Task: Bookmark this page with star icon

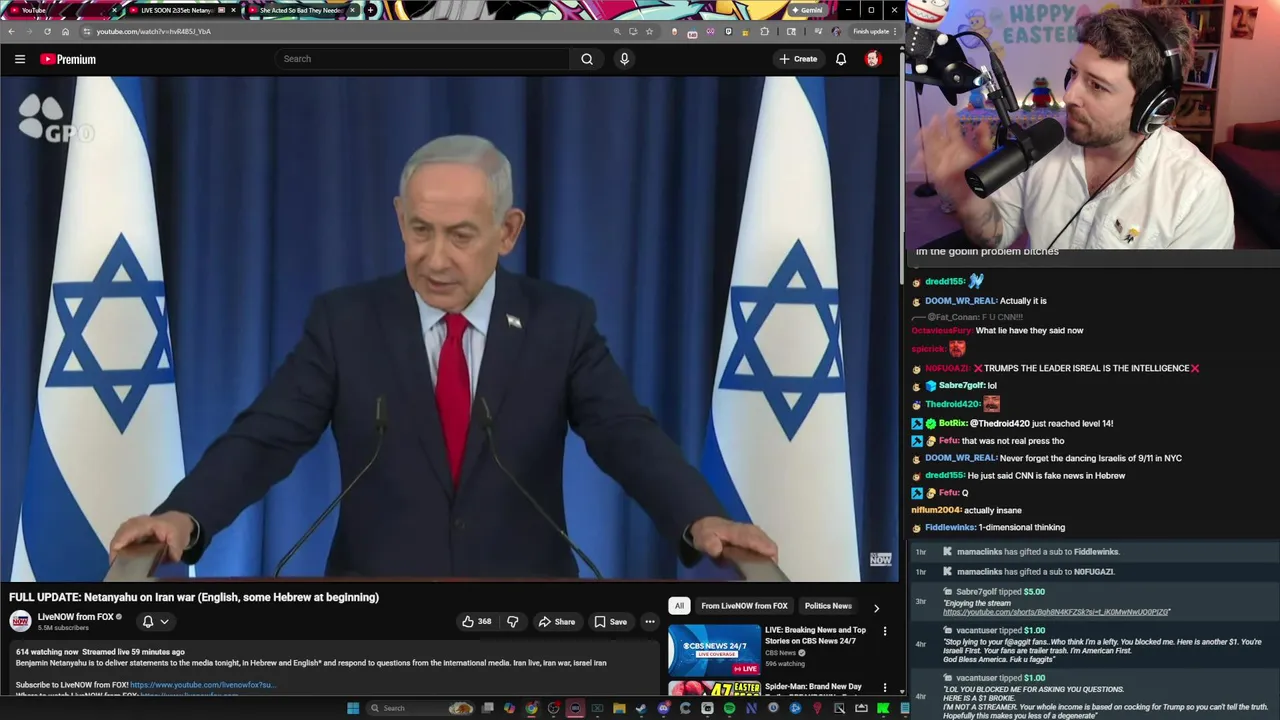Action: [649, 31]
